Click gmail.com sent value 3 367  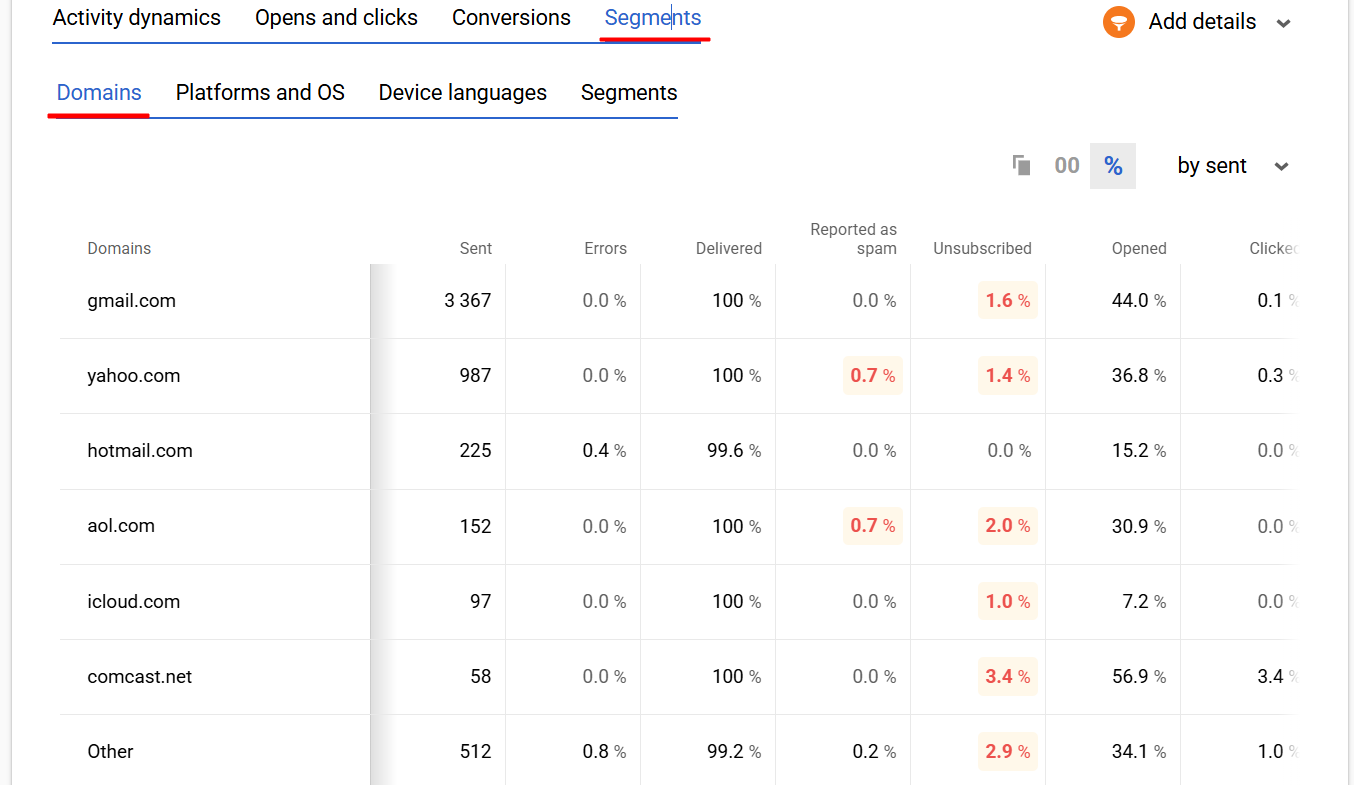[468, 301]
